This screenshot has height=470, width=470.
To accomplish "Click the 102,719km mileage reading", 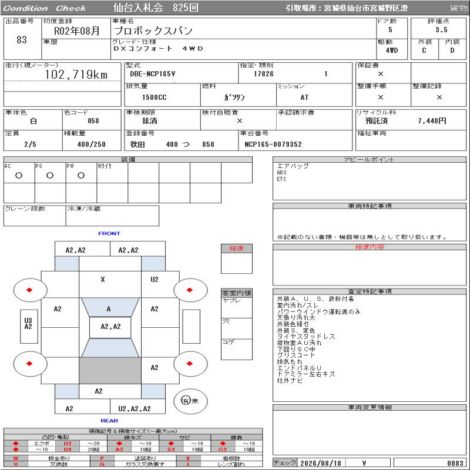I will (76, 75).
